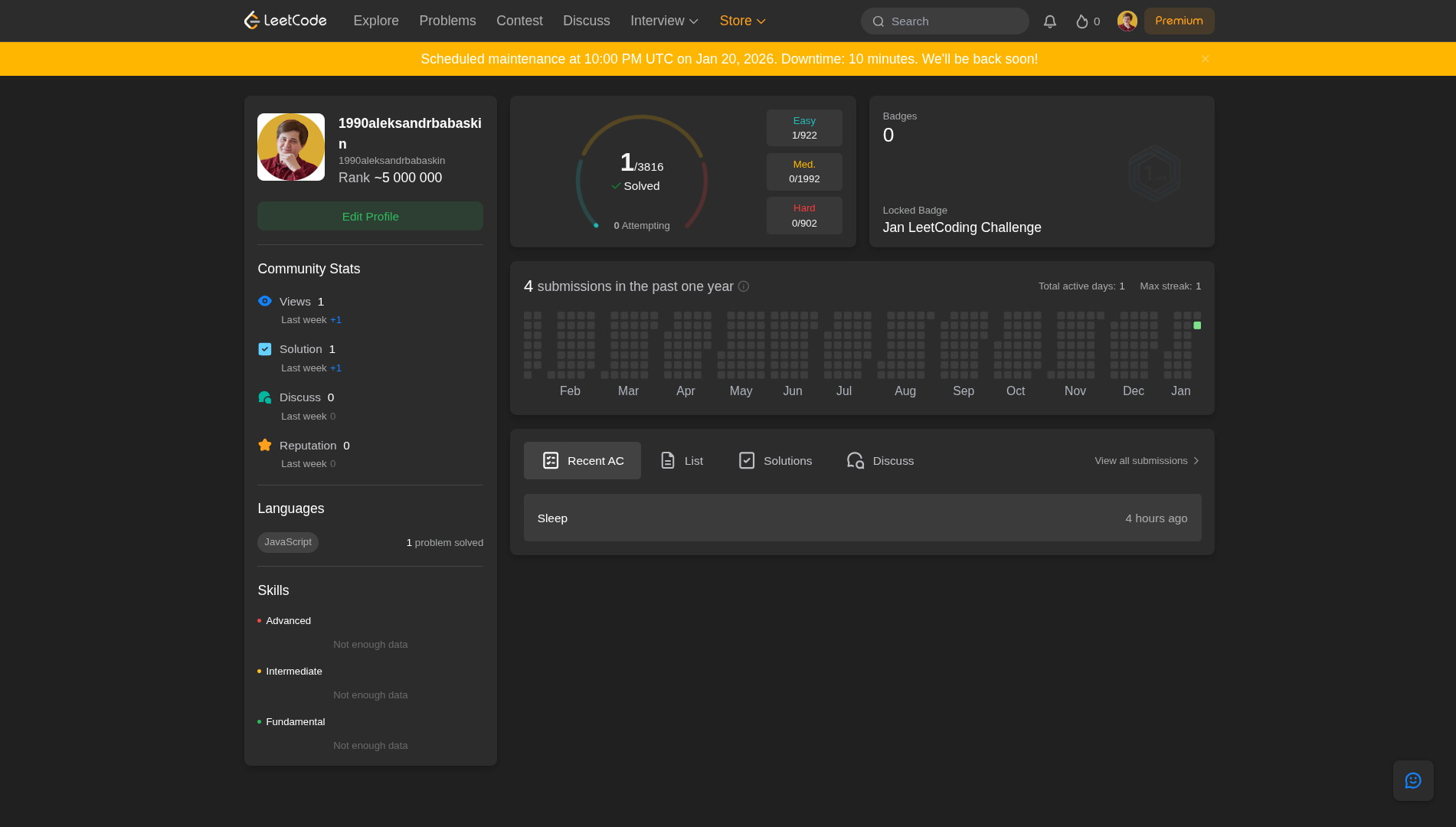Dismiss the maintenance banner

pyautogui.click(x=1205, y=59)
